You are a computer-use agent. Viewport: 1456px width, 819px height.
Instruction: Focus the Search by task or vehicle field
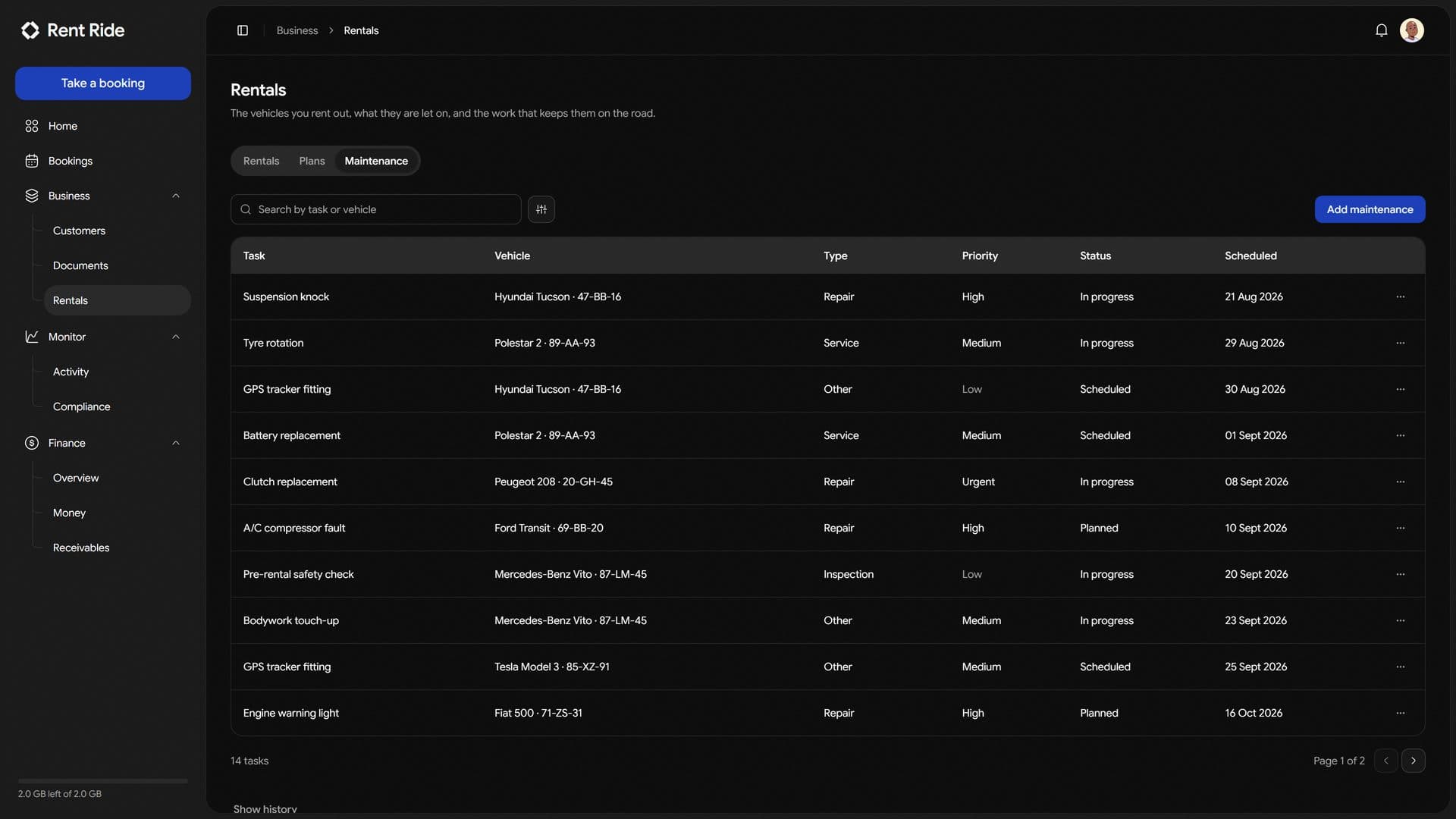pos(375,209)
